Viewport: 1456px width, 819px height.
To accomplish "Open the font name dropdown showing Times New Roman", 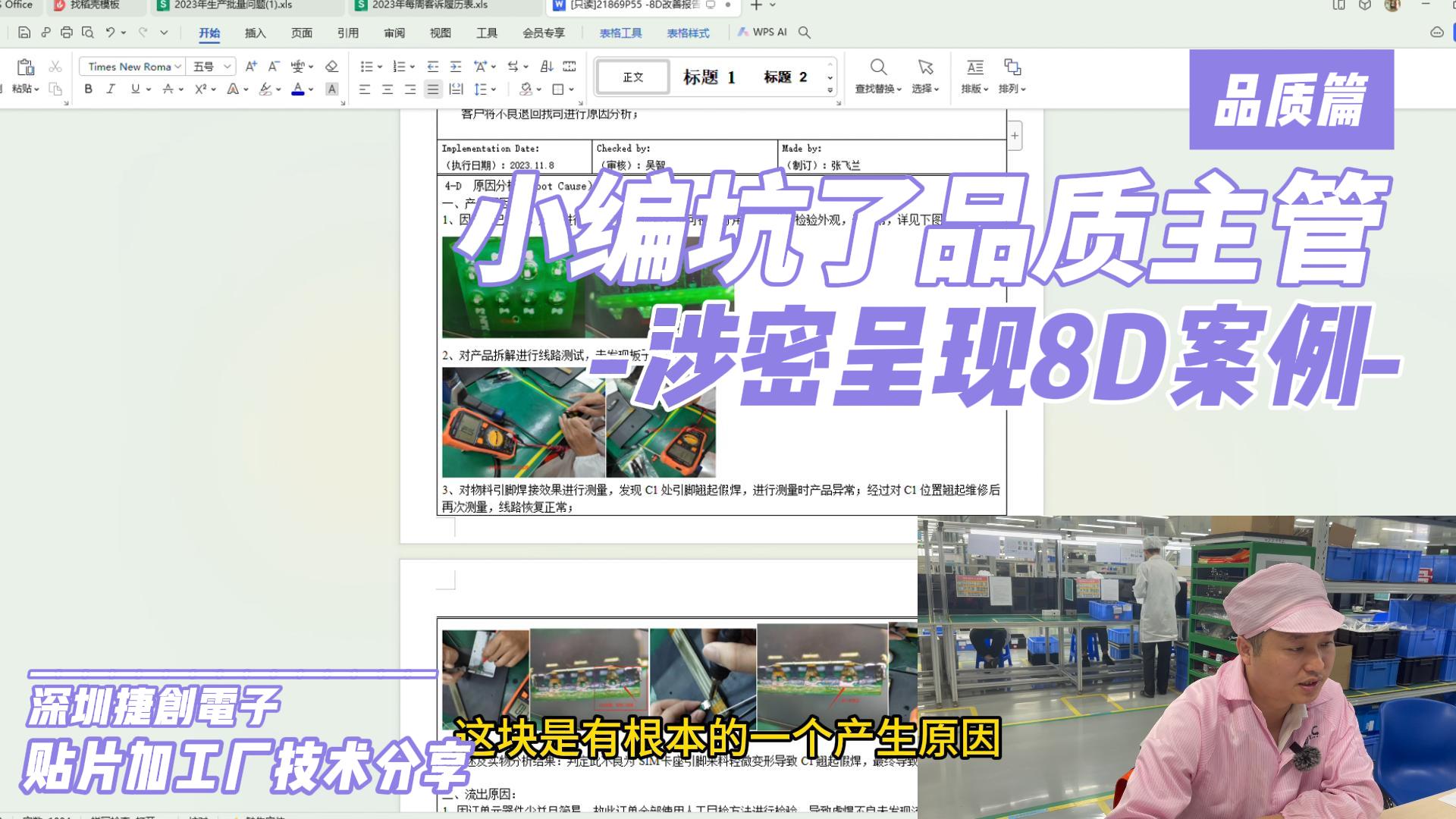I will point(130,67).
